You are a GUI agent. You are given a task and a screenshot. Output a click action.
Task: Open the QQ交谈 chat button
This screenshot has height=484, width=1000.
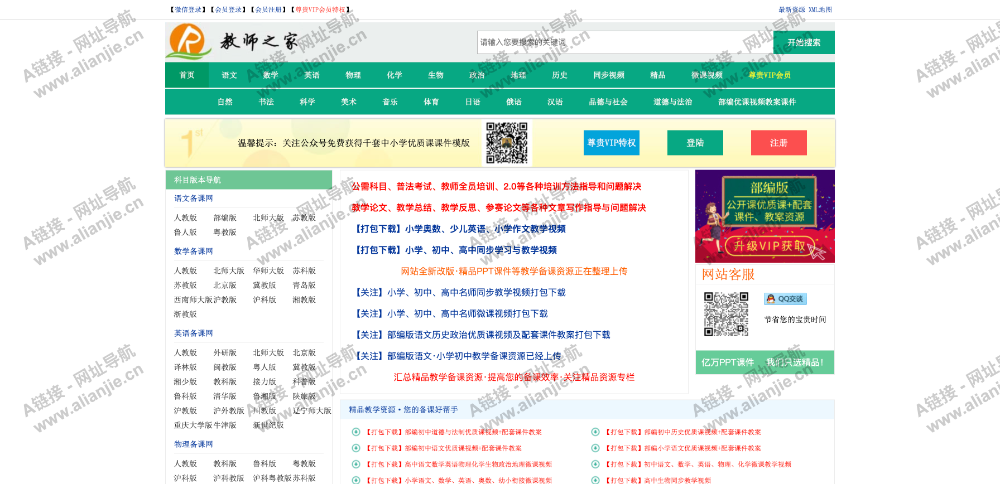click(785, 298)
